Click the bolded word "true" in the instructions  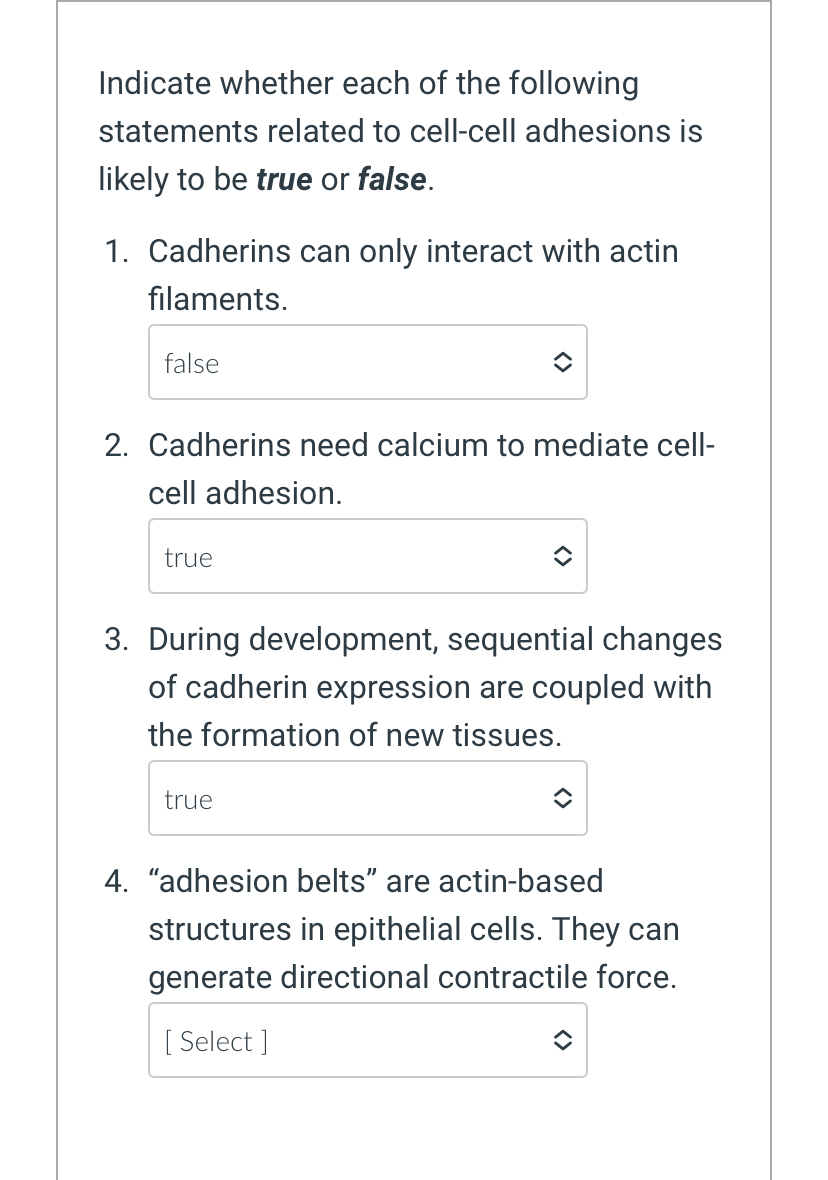pos(284,179)
